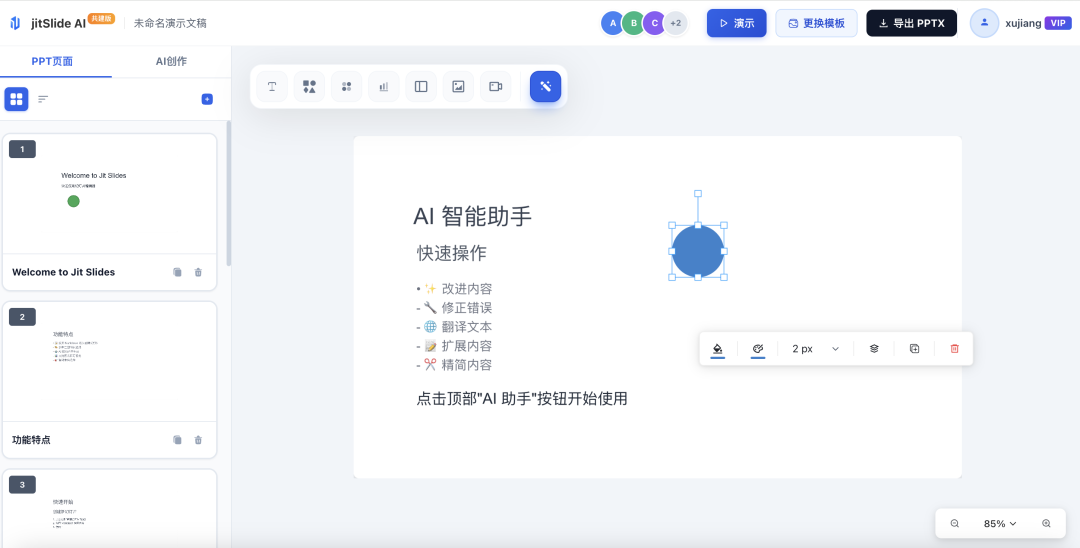This screenshot has height=548, width=1080.
Task: Select slide 2 thumbnail
Action: click(110, 362)
